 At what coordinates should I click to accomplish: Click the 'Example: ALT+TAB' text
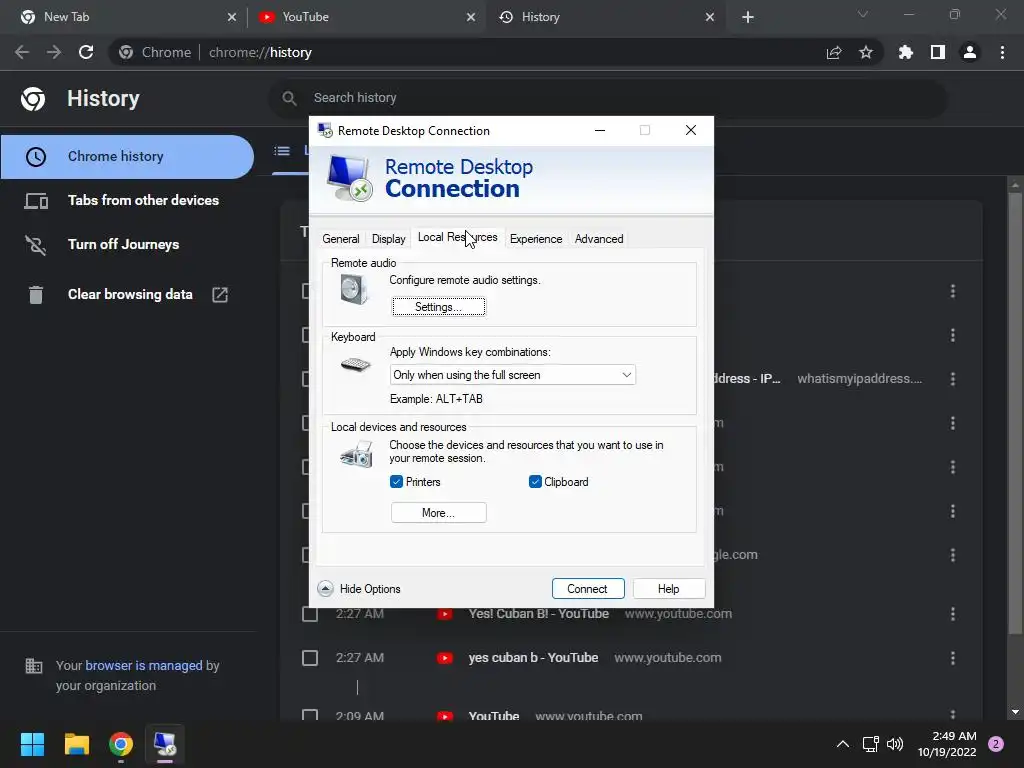[x=436, y=399]
